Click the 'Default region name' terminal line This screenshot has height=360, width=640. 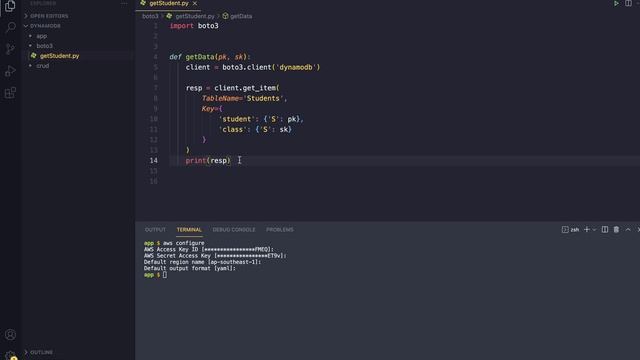pyautogui.click(x=202, y=262)
